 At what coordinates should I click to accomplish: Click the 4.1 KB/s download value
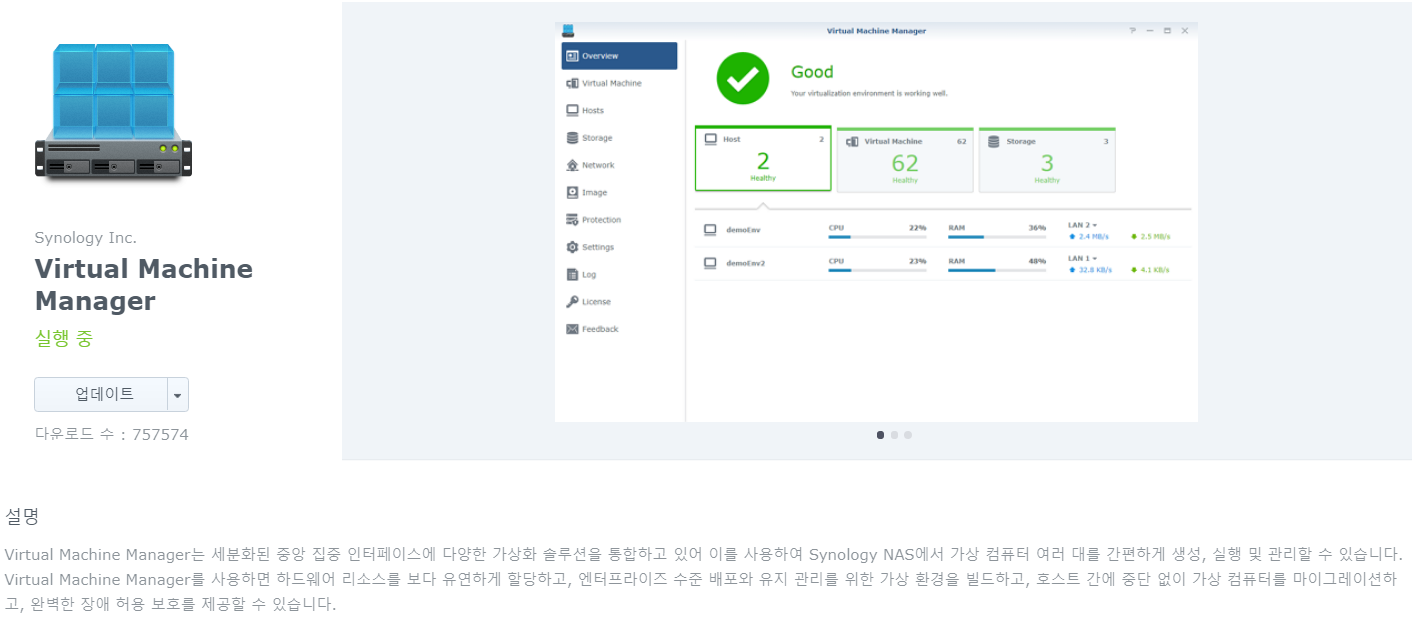1154,270
